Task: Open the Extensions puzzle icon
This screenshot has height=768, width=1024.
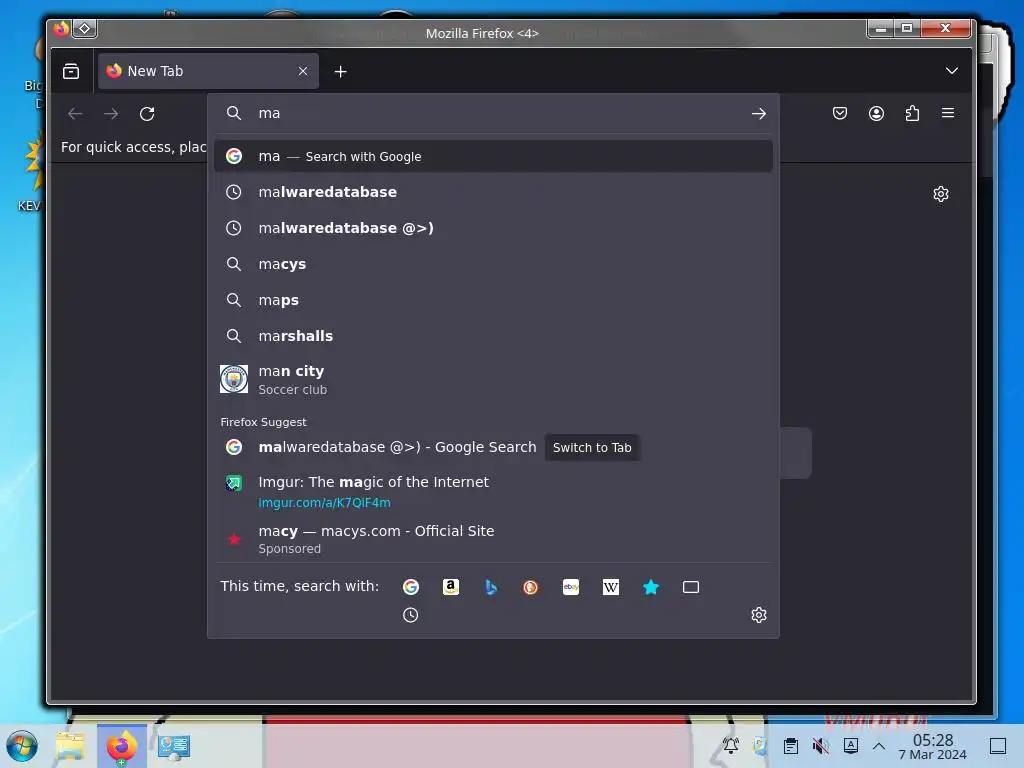Action: pyautogui.click(x=912, y=113)
